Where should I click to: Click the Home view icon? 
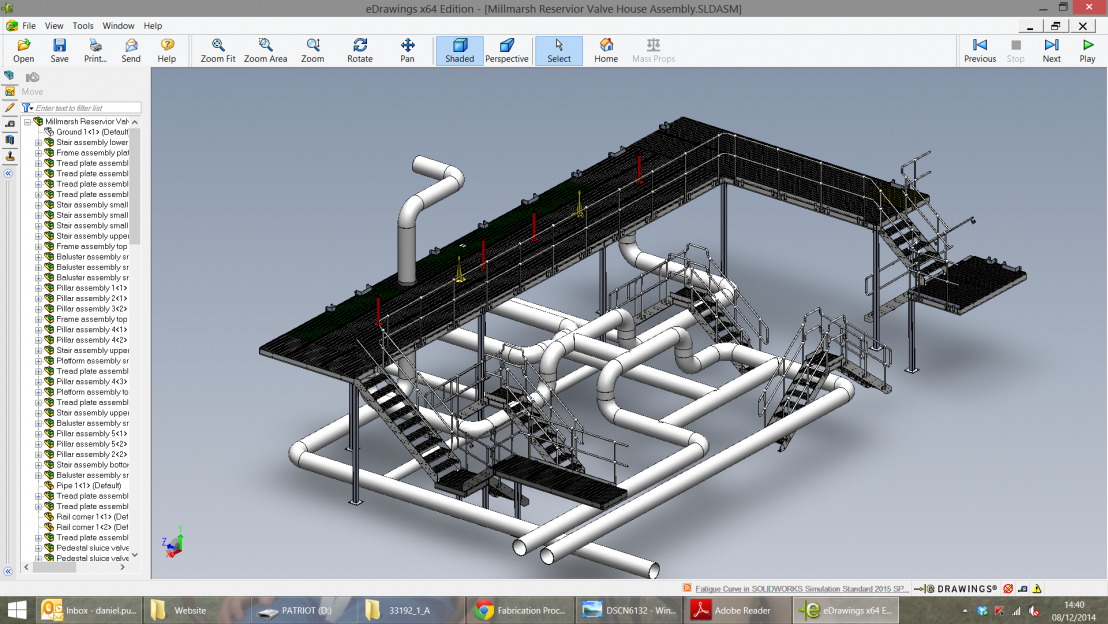click(605, 50)
